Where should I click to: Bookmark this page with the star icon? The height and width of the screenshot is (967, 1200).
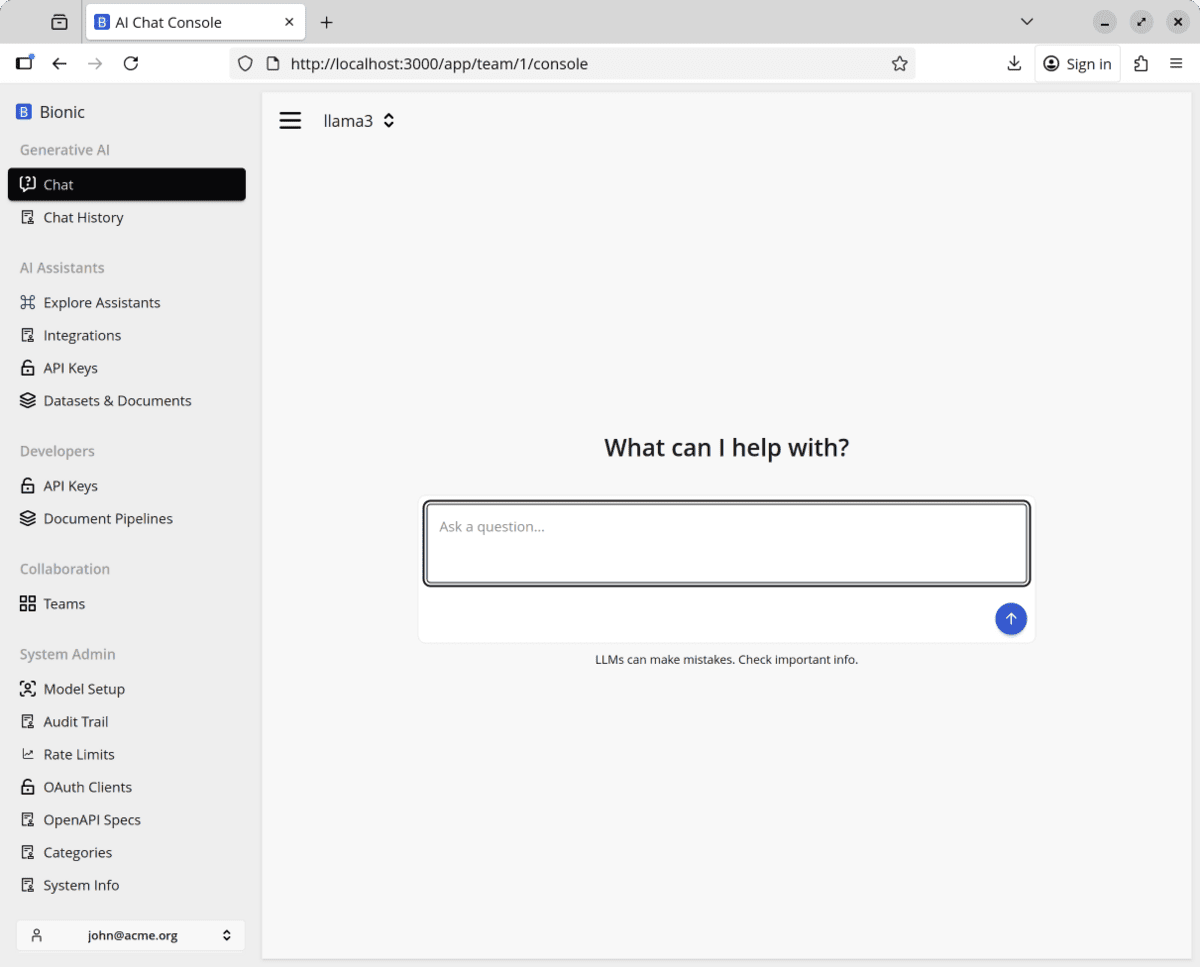coord(899,64)
